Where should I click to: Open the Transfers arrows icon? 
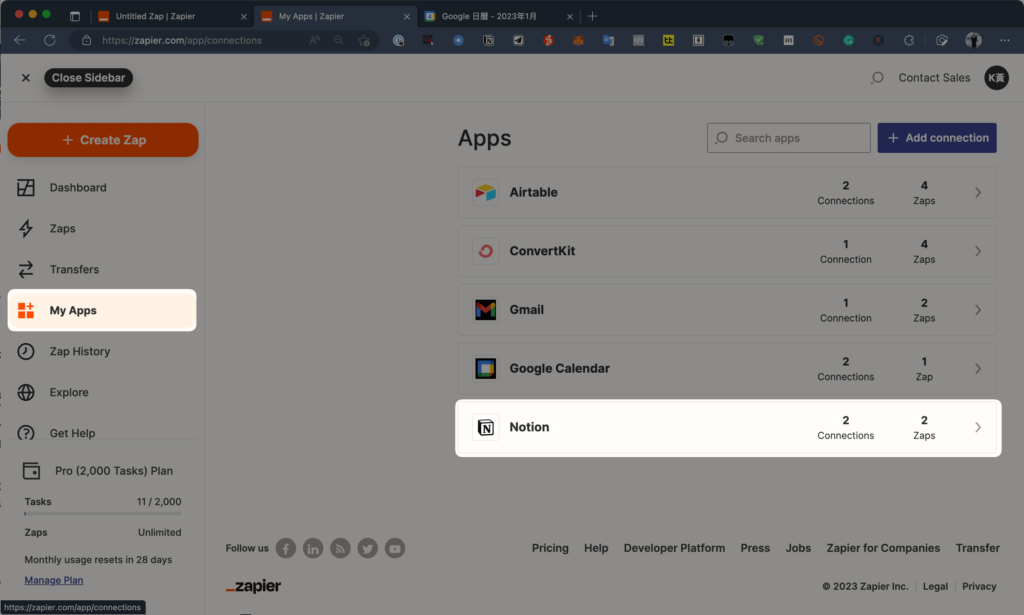click(x=25, y=269)
